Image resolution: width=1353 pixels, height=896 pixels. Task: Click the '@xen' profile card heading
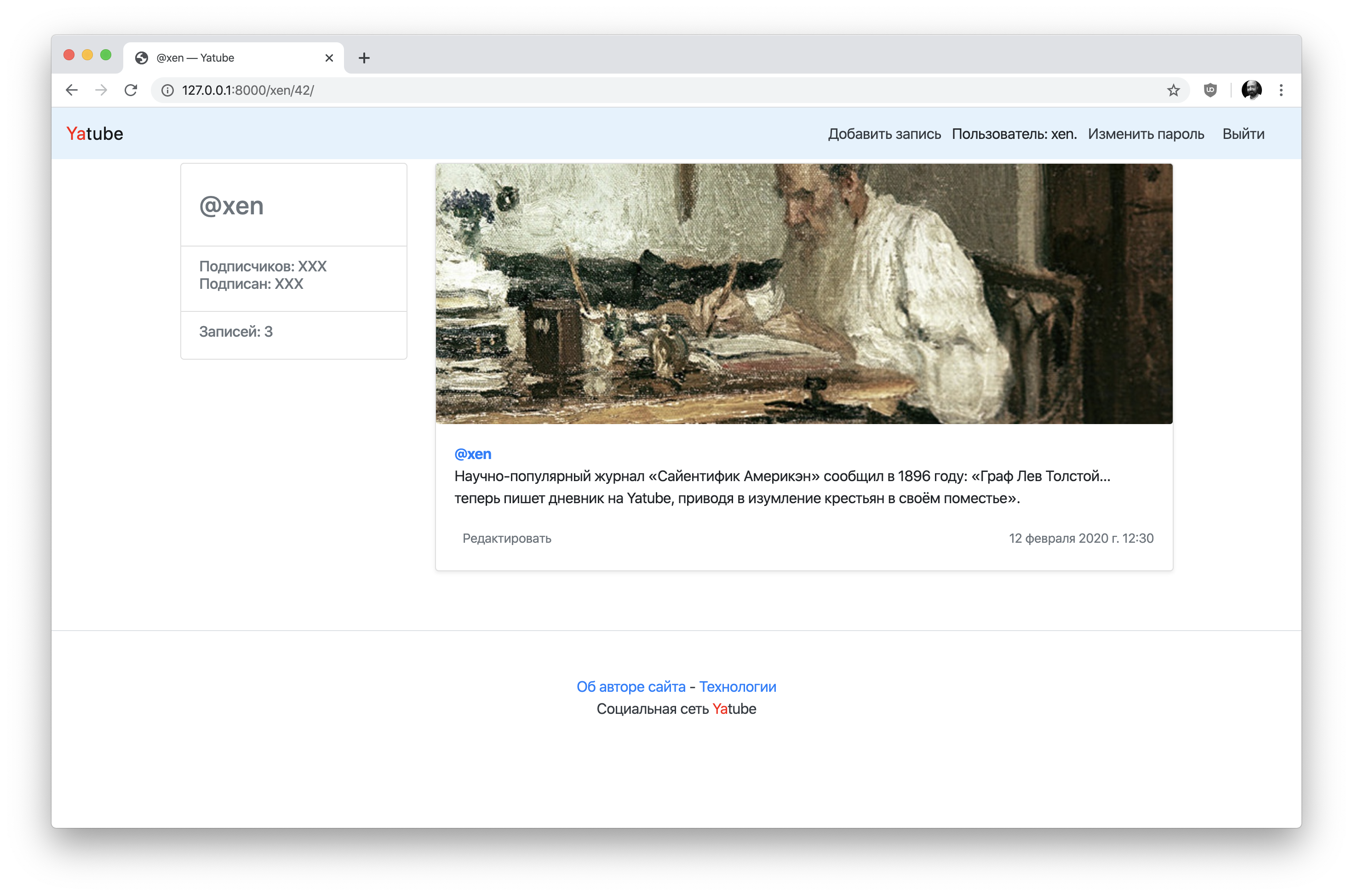[x=231, y=206]
